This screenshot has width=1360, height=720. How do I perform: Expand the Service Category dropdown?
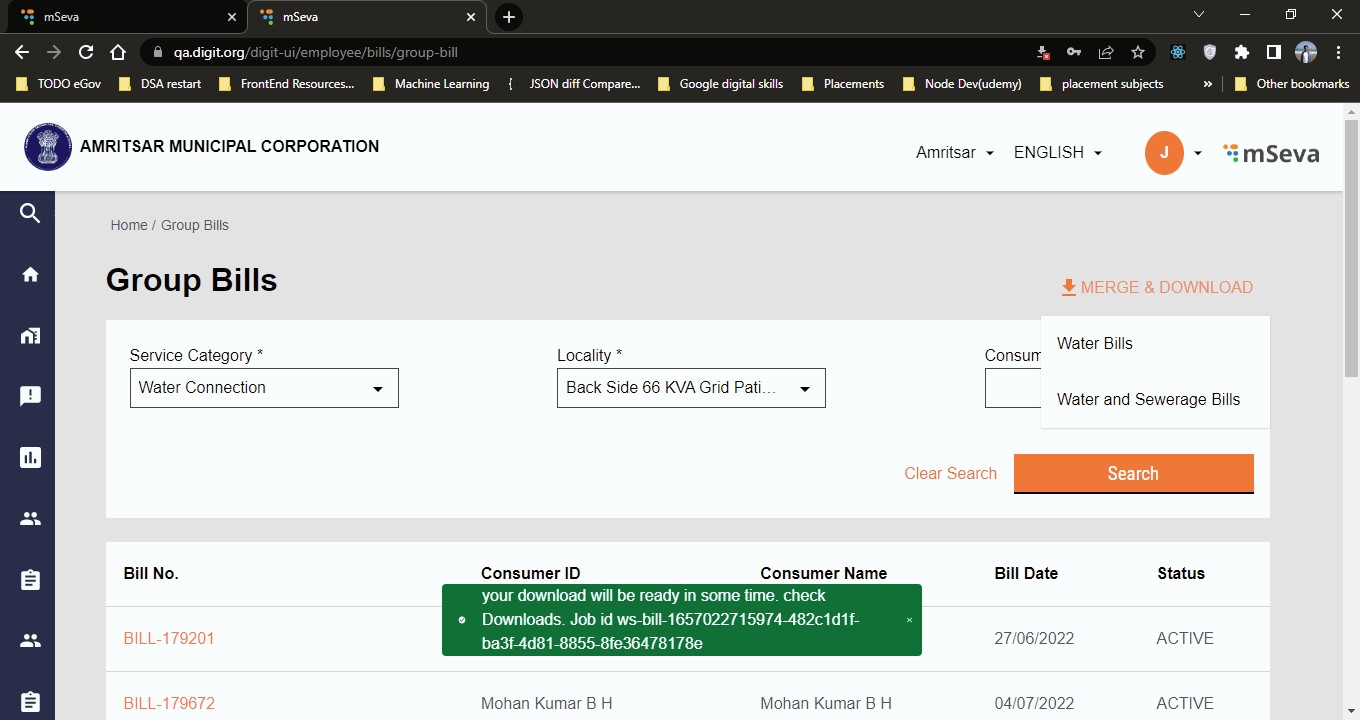264,388
